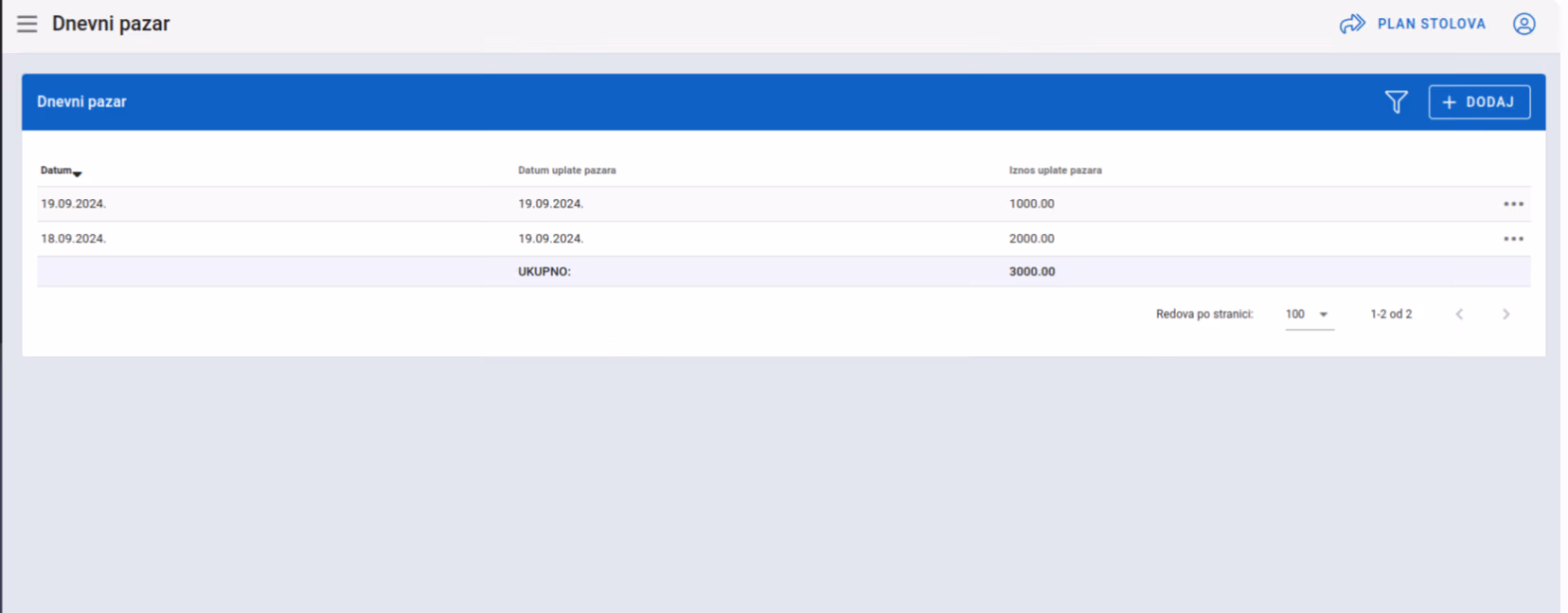Click the 18.09.2024. date cell
Screen dimensions: 1568x613
[73, 239]
